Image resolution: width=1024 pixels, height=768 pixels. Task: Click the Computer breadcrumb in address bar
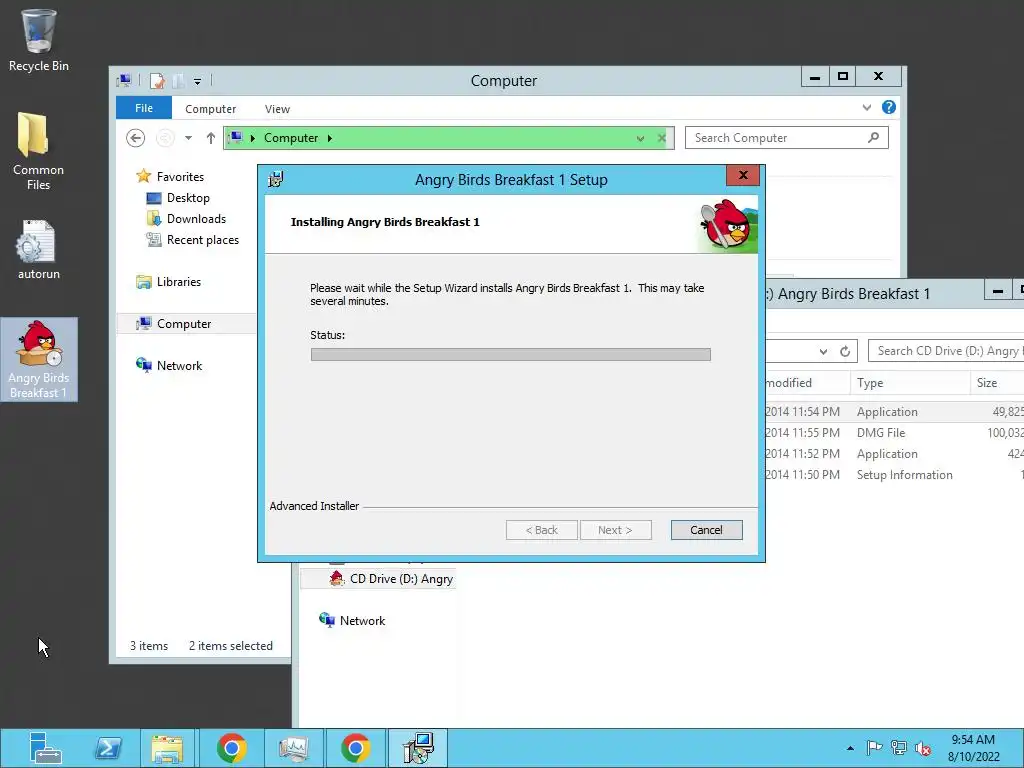(291, 138)
